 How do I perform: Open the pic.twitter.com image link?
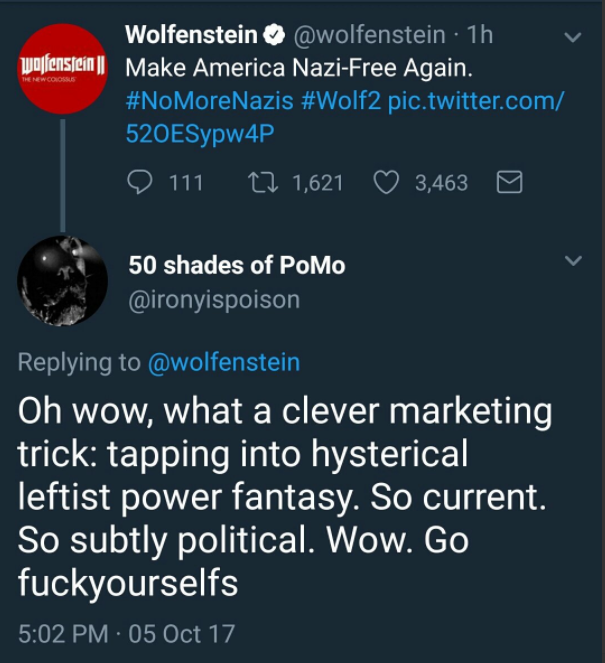coord(475,102)
